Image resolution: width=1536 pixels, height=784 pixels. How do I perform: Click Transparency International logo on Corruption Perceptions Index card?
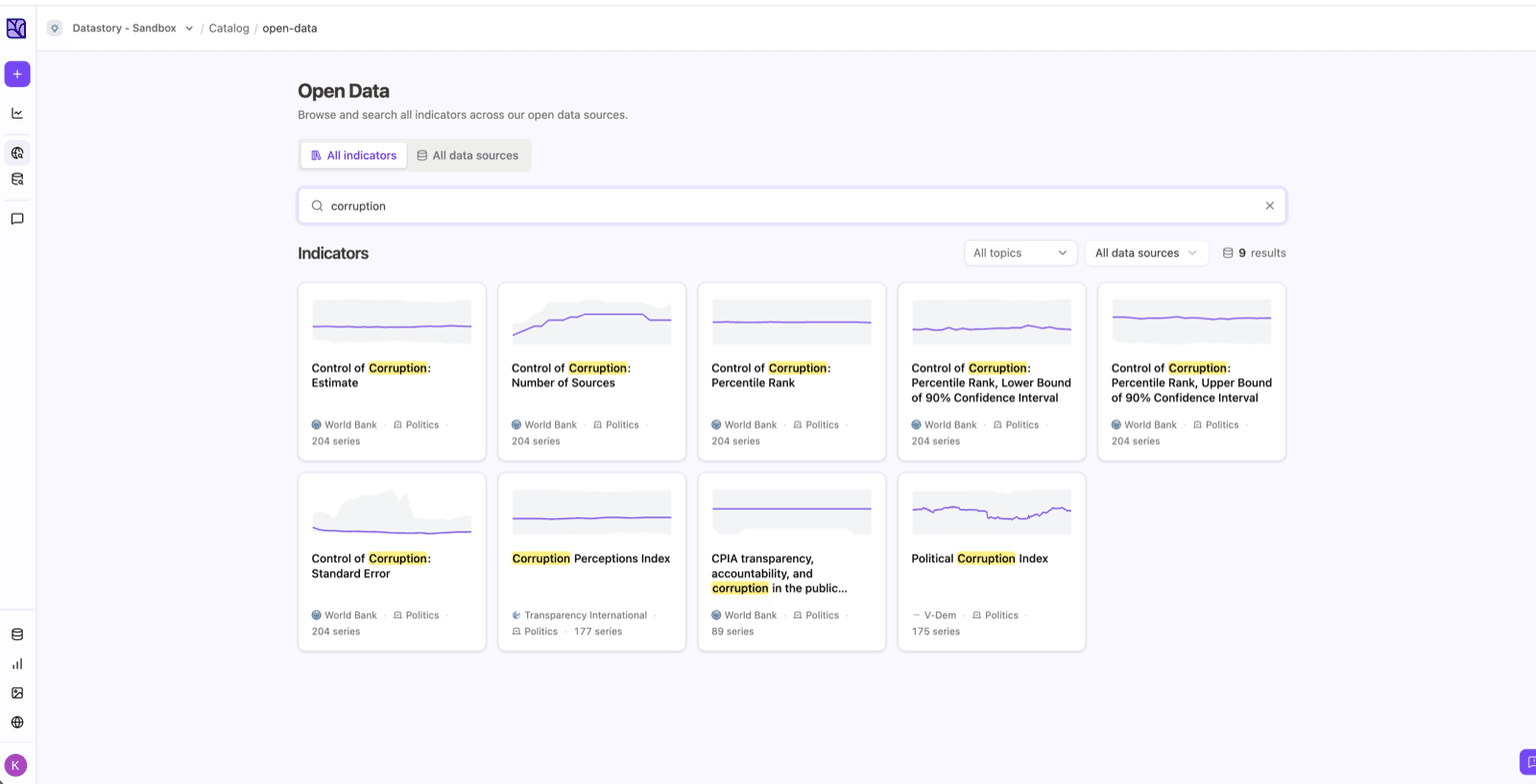click(517, 615)
